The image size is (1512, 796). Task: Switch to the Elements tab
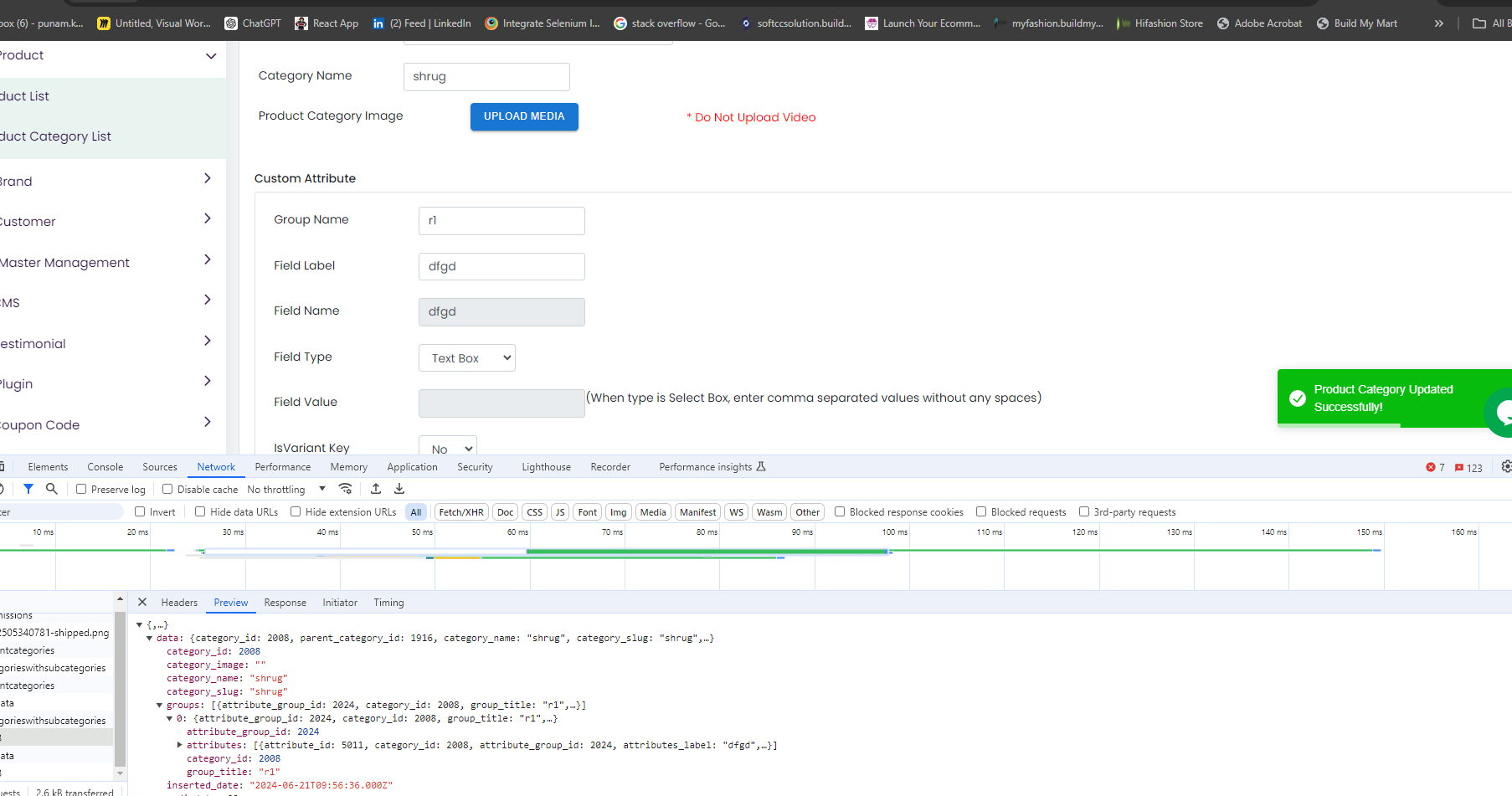48,467
